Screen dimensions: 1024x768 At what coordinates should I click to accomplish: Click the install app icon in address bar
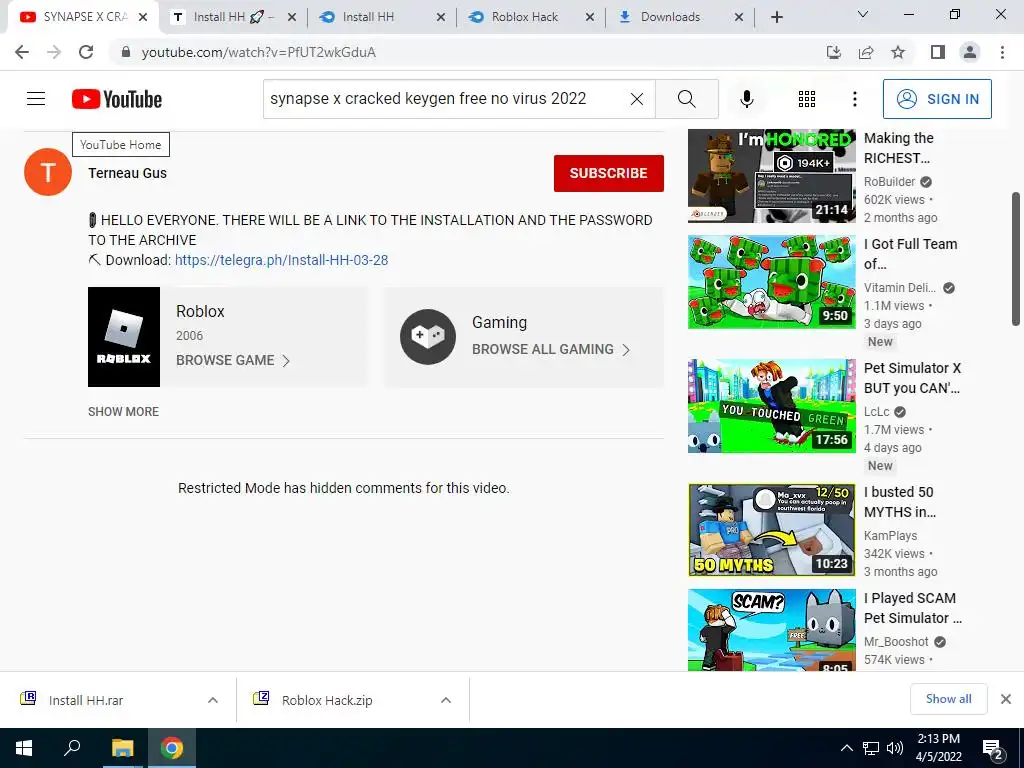coord(833,52)
